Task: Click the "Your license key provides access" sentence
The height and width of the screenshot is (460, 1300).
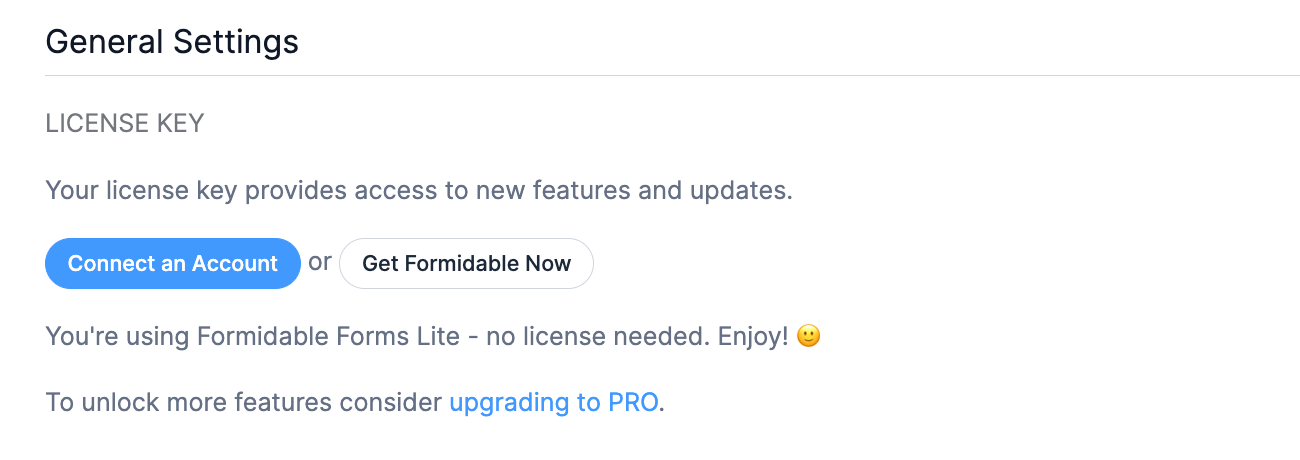Action: point(418,190)
